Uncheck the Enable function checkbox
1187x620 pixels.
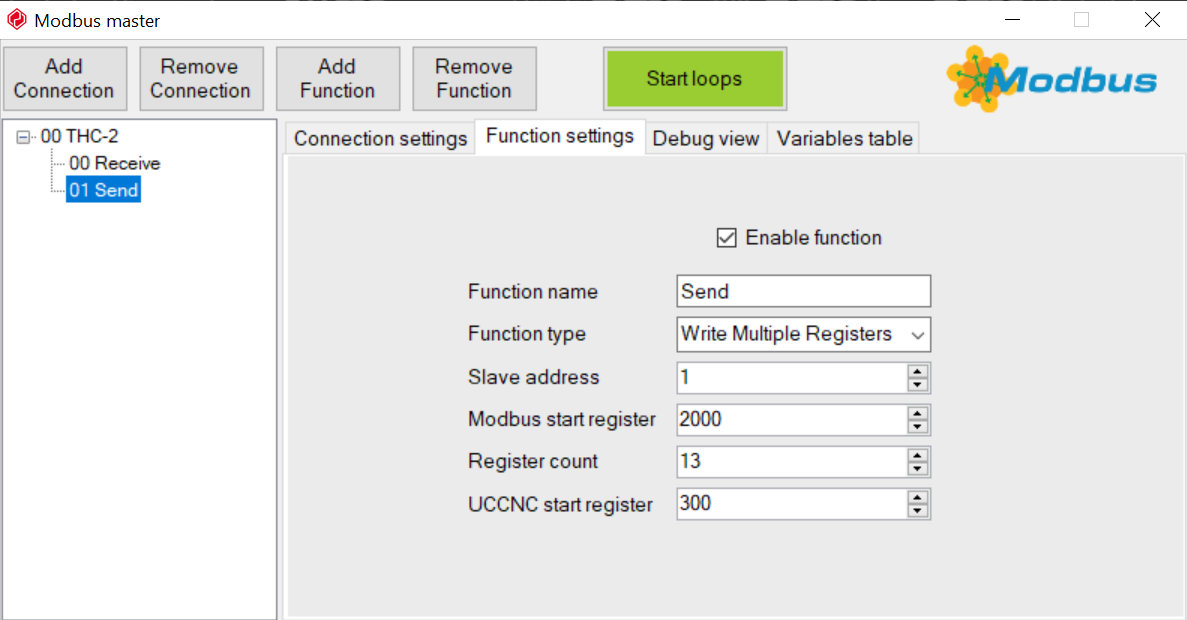coord(726,238)
